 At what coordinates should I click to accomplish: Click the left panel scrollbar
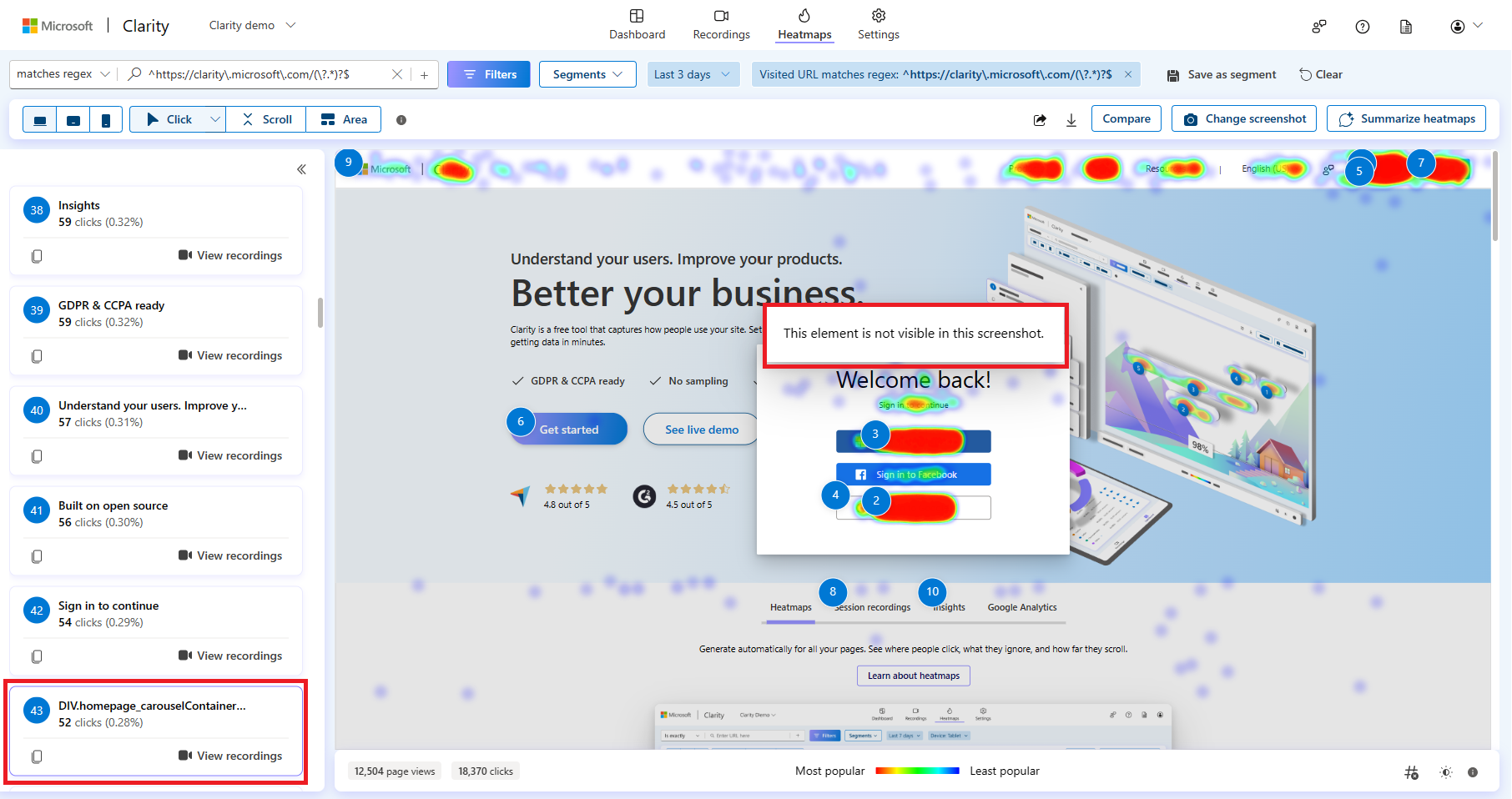pyautogui.click(x=320, y=313)
